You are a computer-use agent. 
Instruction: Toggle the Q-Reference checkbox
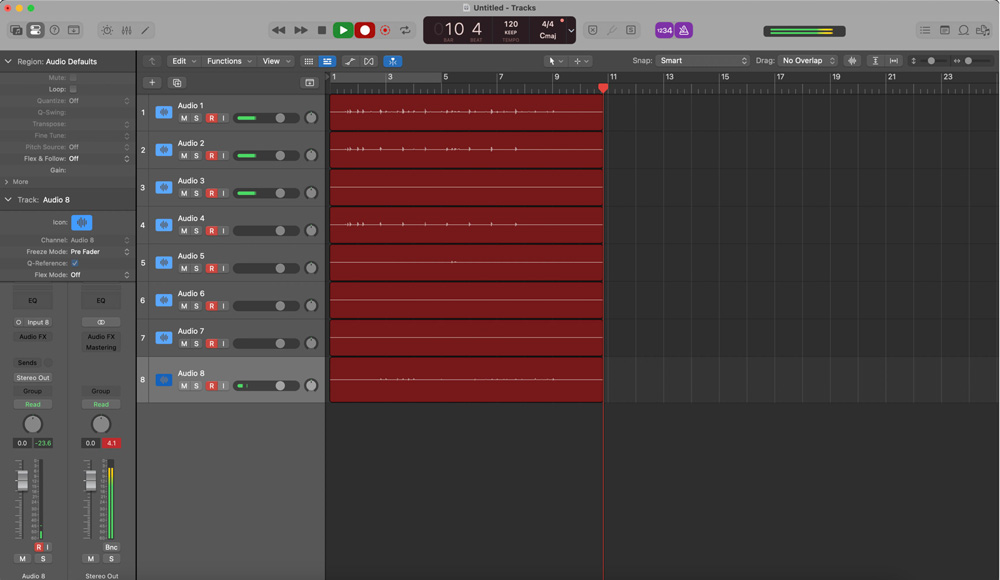74,263
